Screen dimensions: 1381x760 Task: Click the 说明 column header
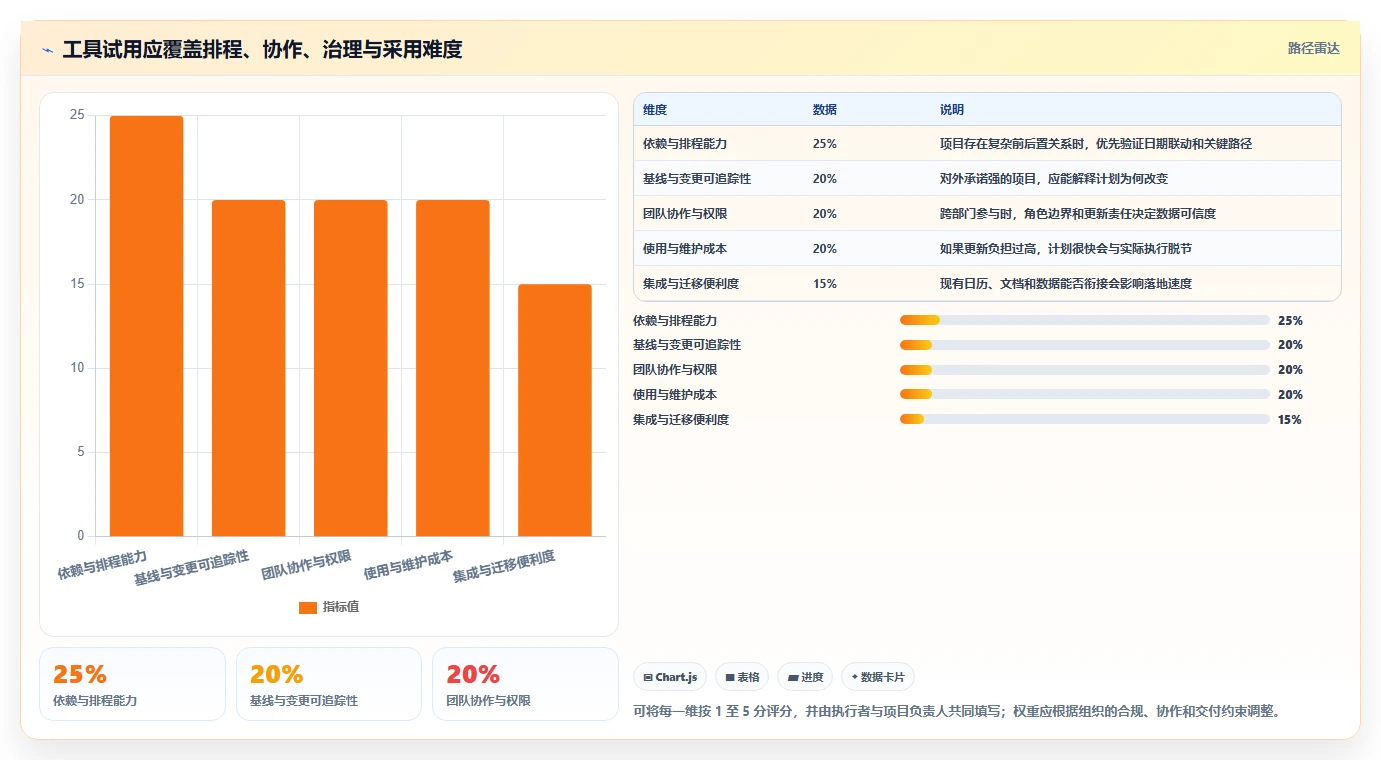click(x=952, y=110)
